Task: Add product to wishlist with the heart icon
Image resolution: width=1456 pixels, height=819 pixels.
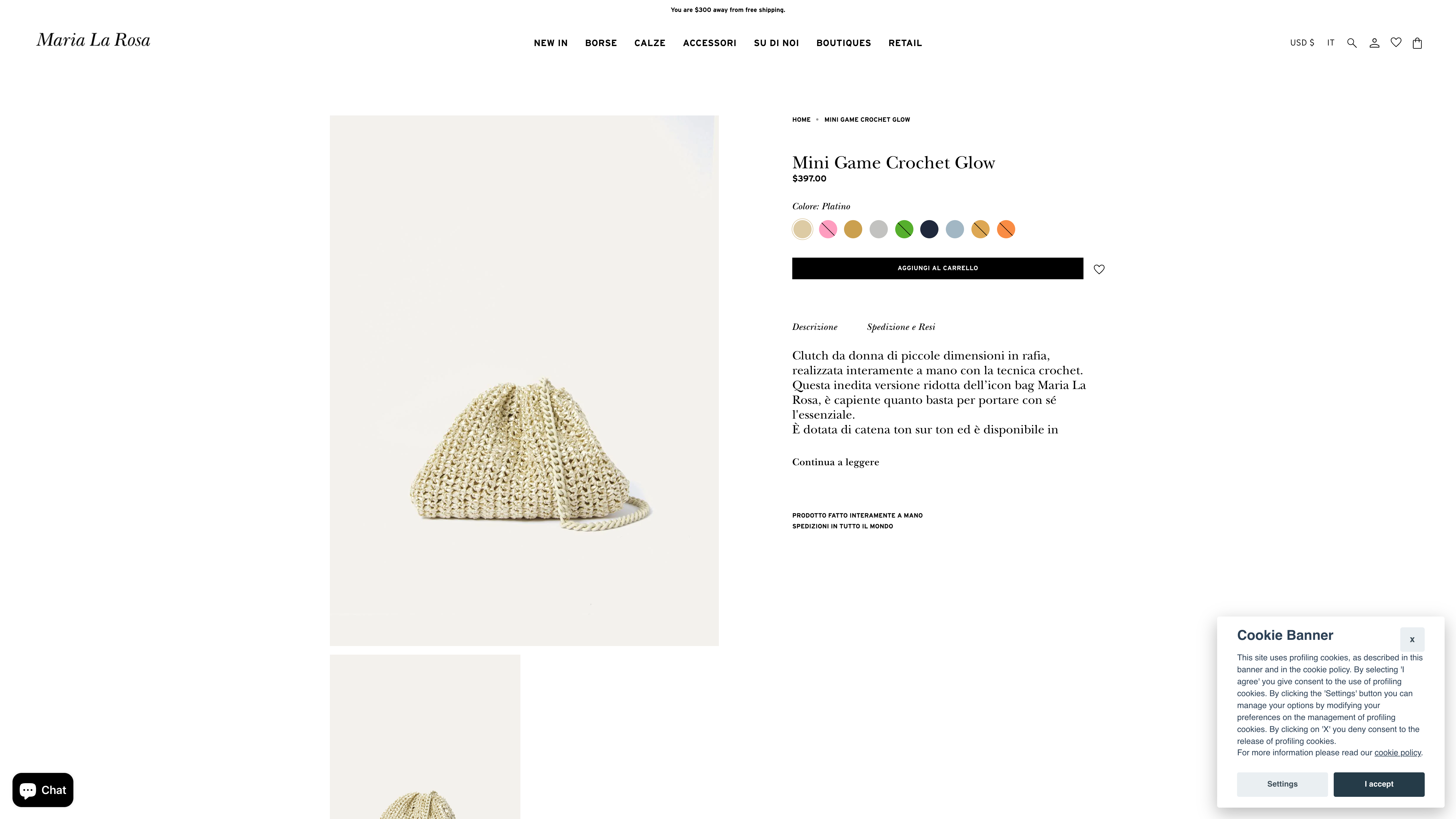Action: (x=1099, y=269)
